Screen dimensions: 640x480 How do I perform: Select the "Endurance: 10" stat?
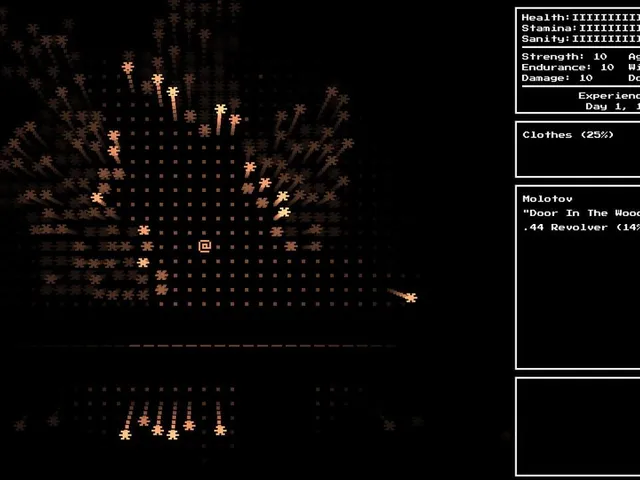pos(568,67)
